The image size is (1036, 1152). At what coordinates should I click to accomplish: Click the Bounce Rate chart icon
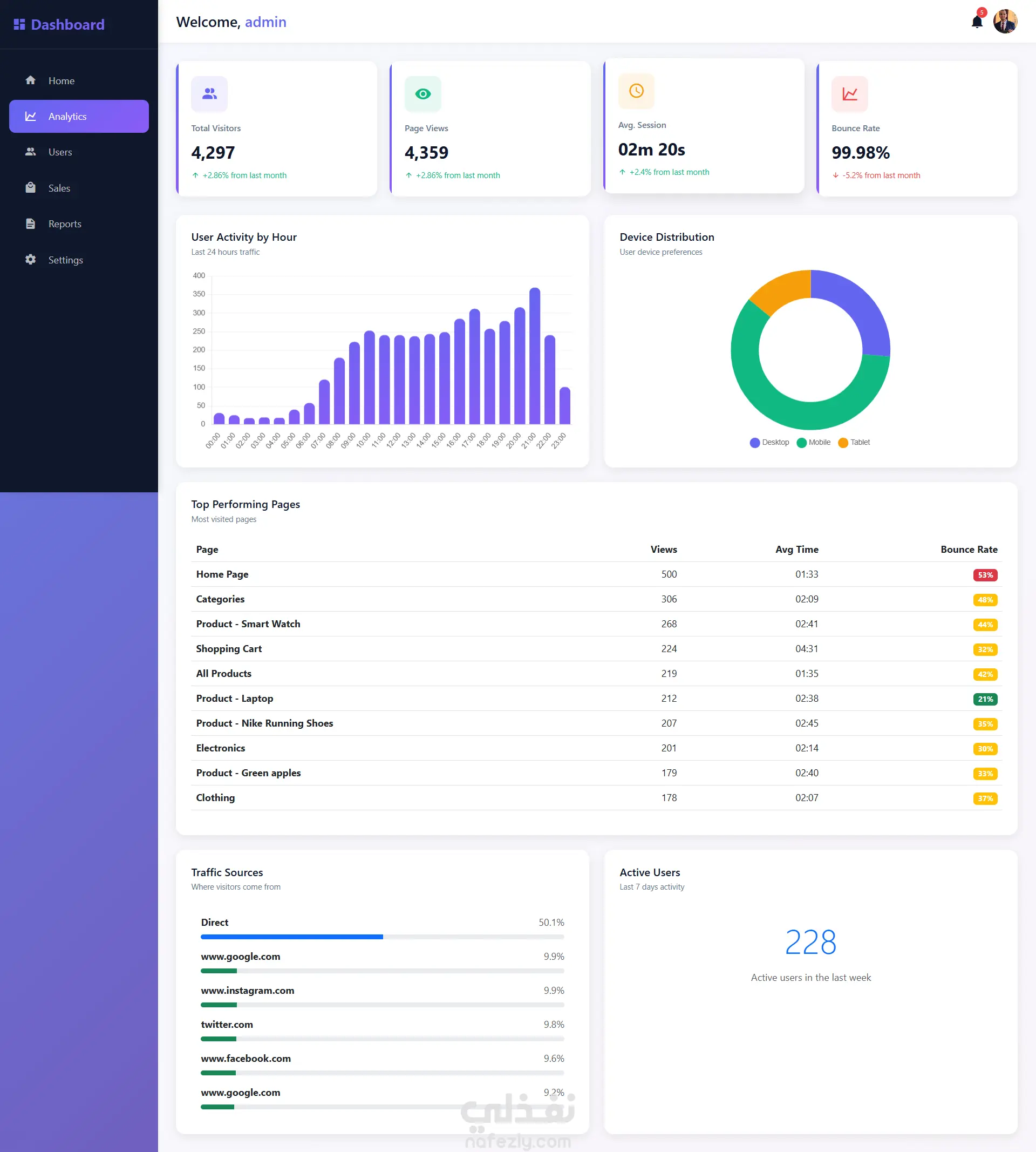click(850, 94)
